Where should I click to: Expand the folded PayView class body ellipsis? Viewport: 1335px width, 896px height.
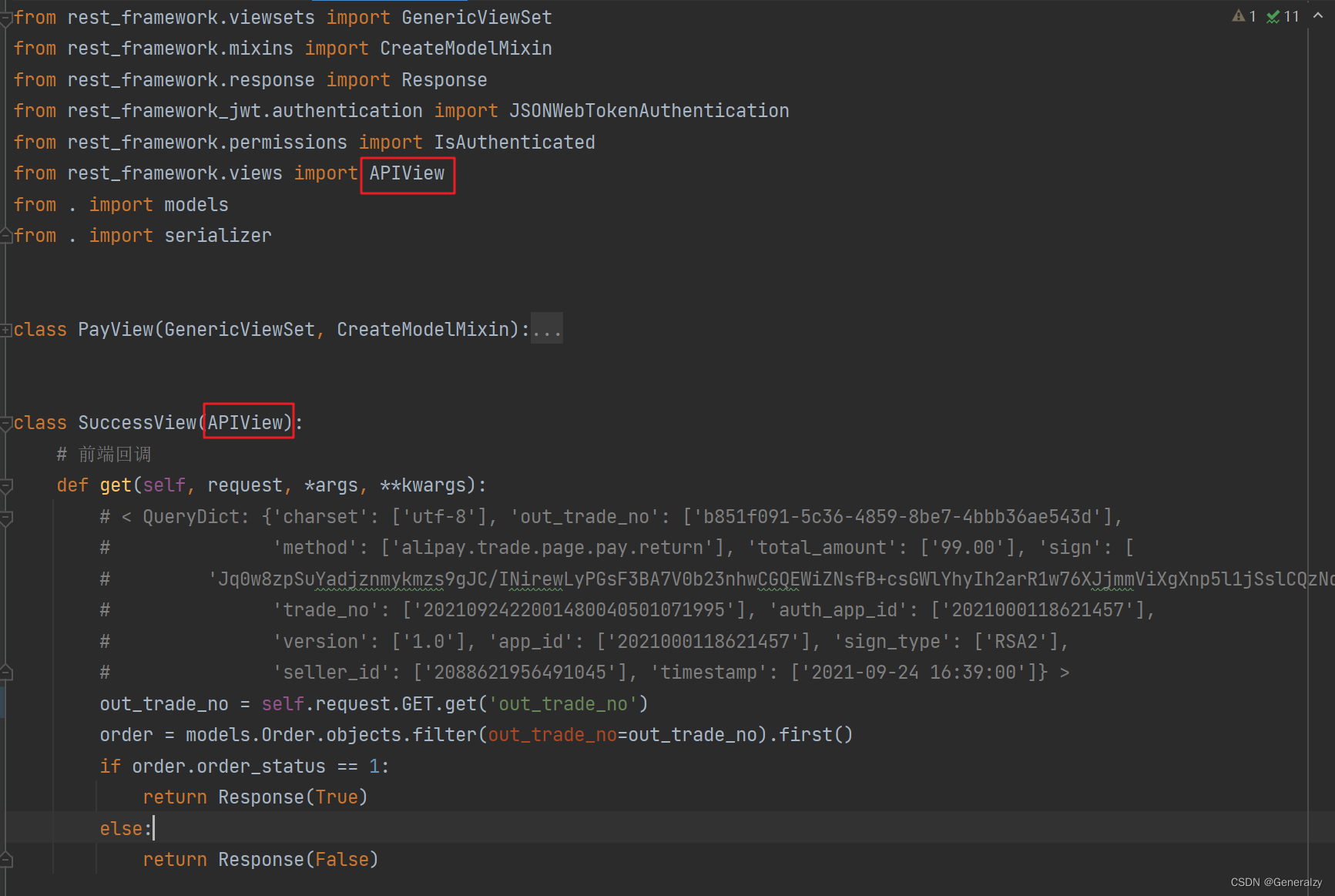[547, 329]
